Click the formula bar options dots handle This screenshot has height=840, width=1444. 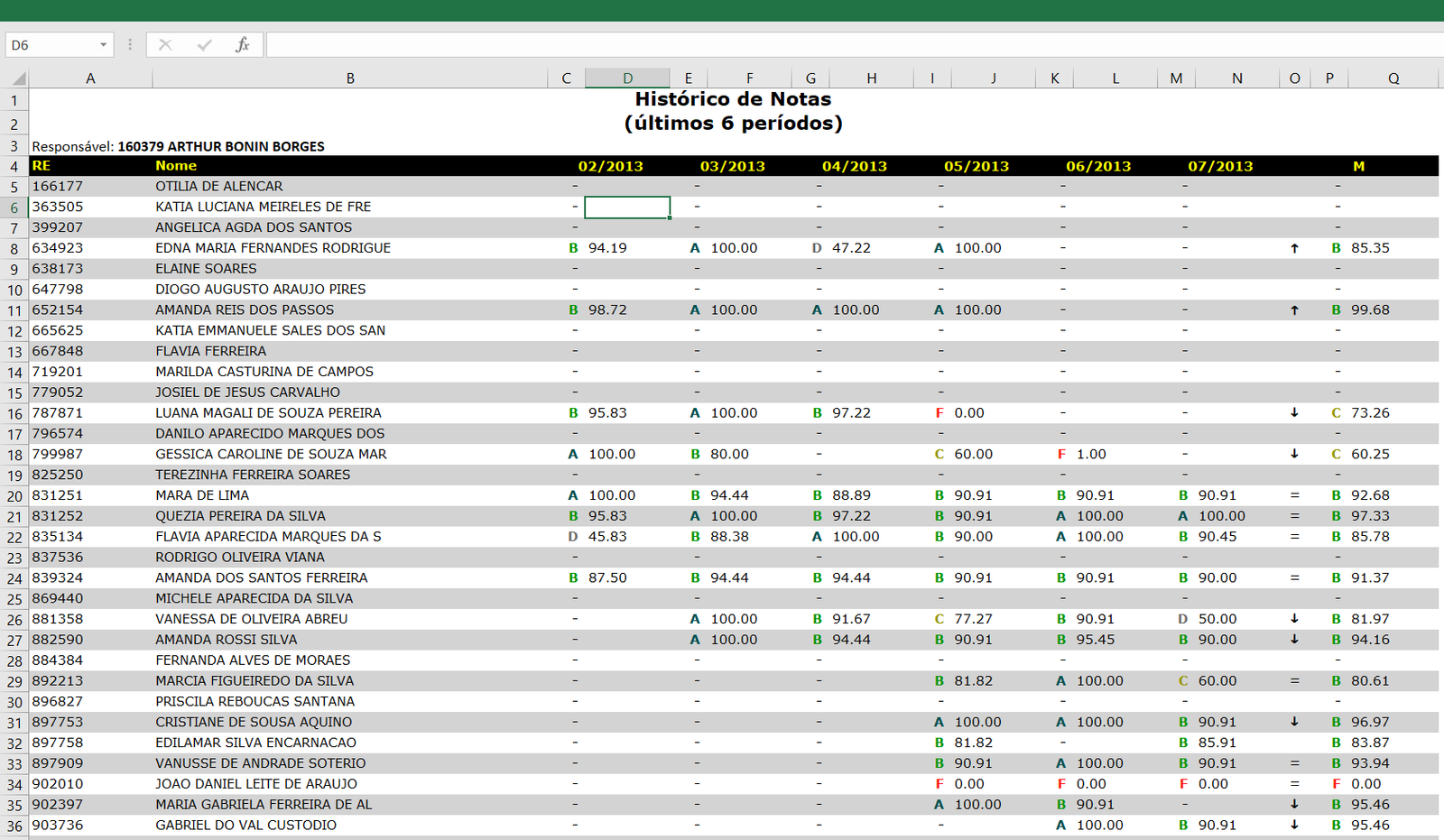pos(130,44)
